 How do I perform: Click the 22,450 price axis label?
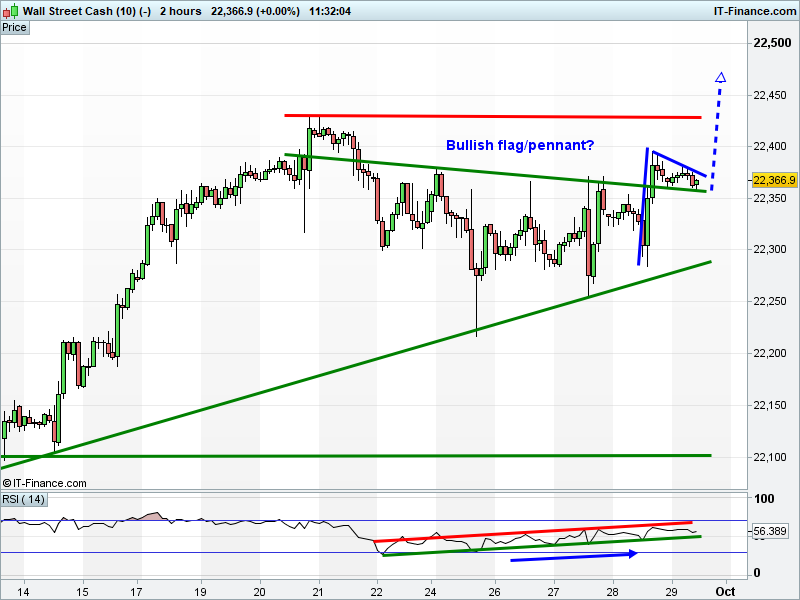click(769, 95)
